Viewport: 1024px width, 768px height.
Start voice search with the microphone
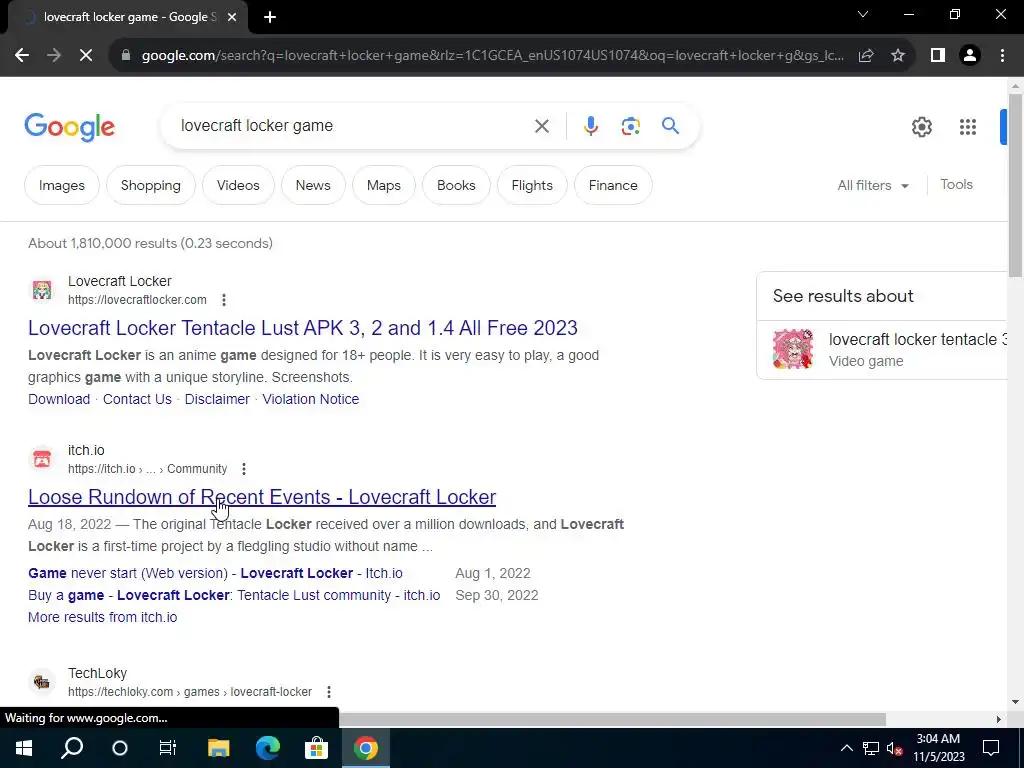[590, 126]
